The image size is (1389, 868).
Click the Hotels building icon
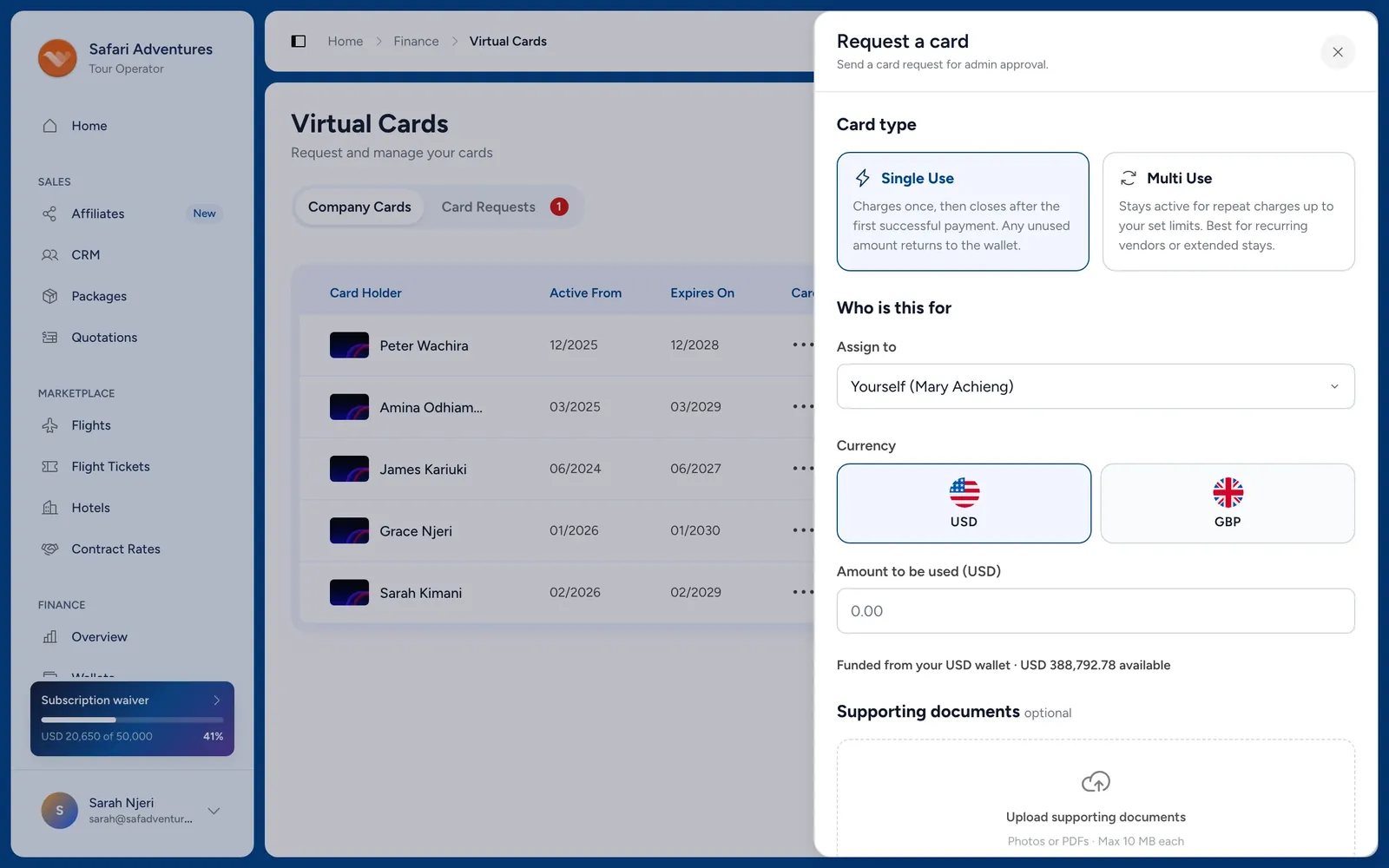50,508
